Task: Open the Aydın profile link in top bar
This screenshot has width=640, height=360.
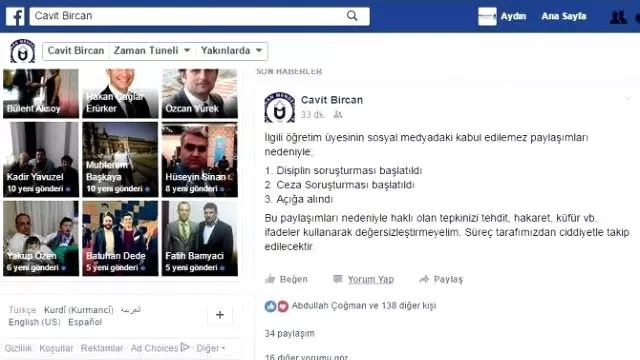Action: (502, 16)
